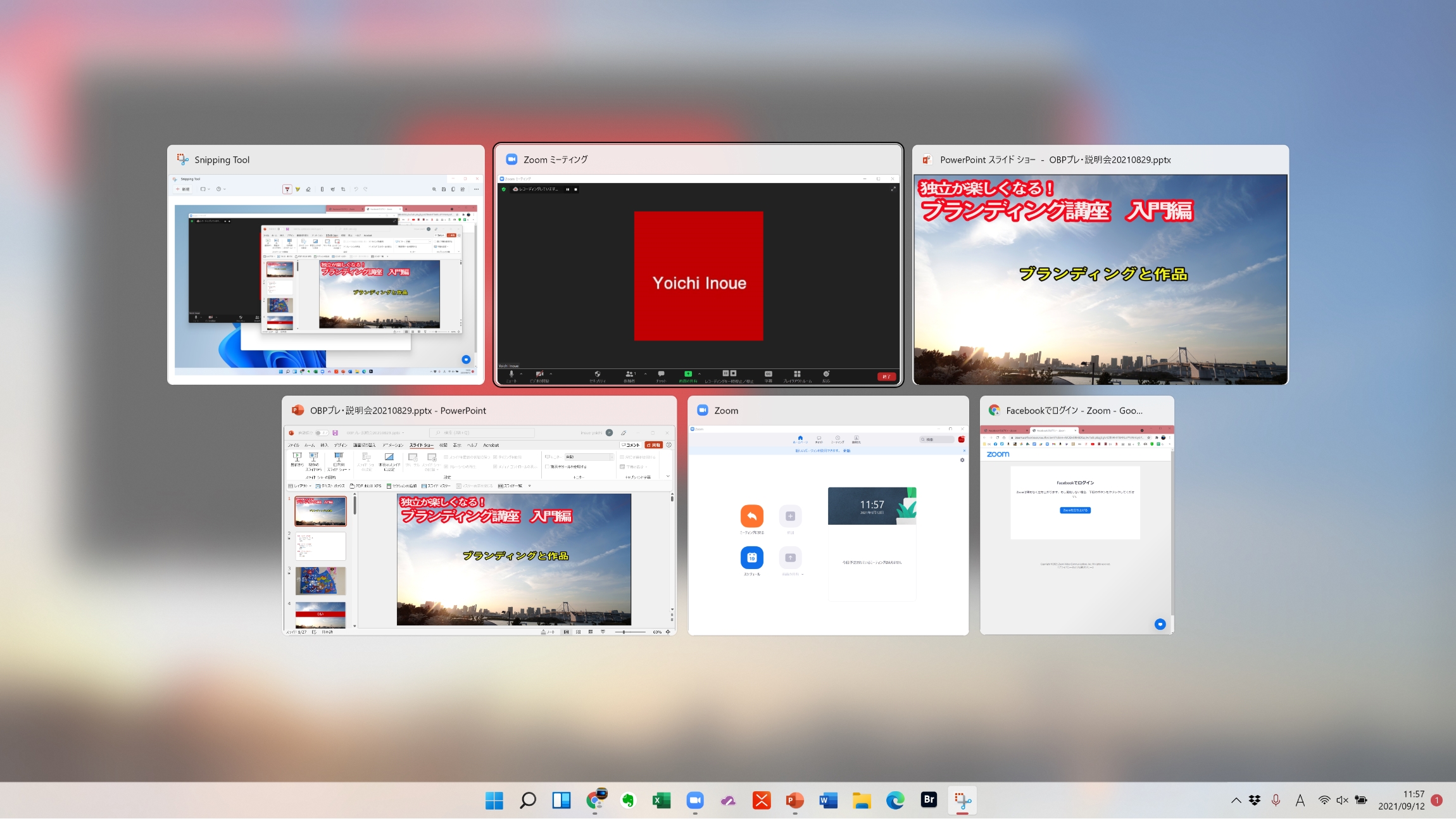Open Word from the taskbar
The height and width of the screenshot is (821, 1456).
click(828, 801)
